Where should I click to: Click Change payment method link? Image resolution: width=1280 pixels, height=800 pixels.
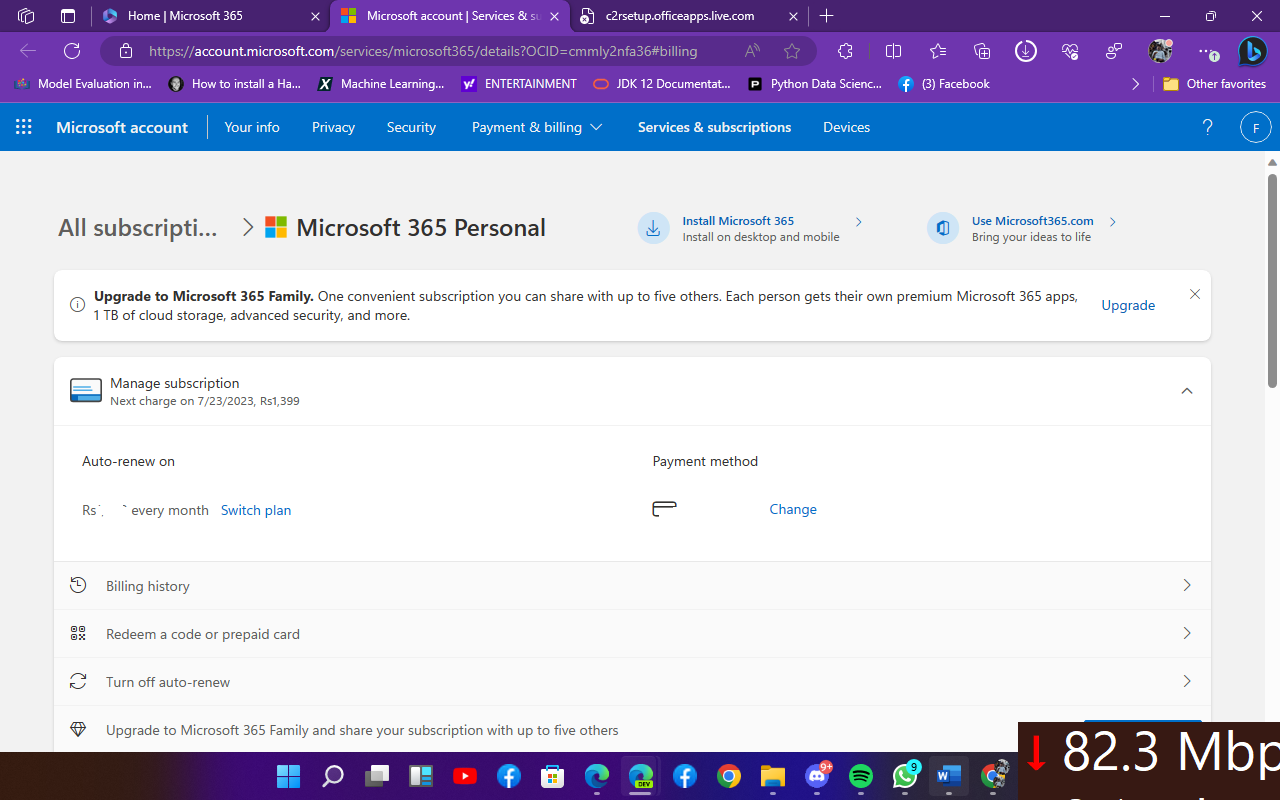(792, 509)
